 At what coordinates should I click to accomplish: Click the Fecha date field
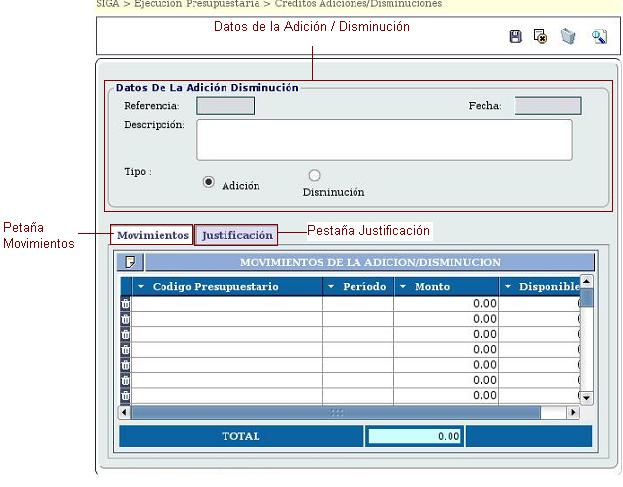pos(547,106)
